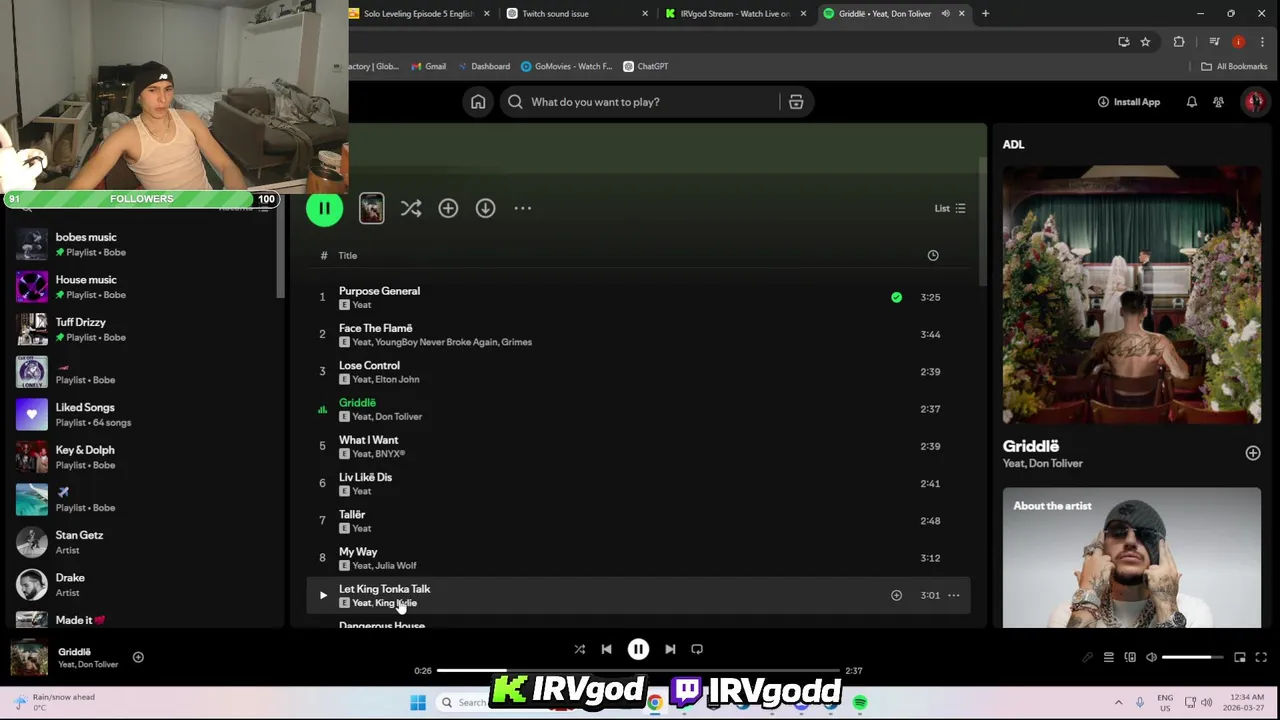Toggle repeat in the bottom player bar
This screenshot has width=1280, height=720.
(697, 649)
